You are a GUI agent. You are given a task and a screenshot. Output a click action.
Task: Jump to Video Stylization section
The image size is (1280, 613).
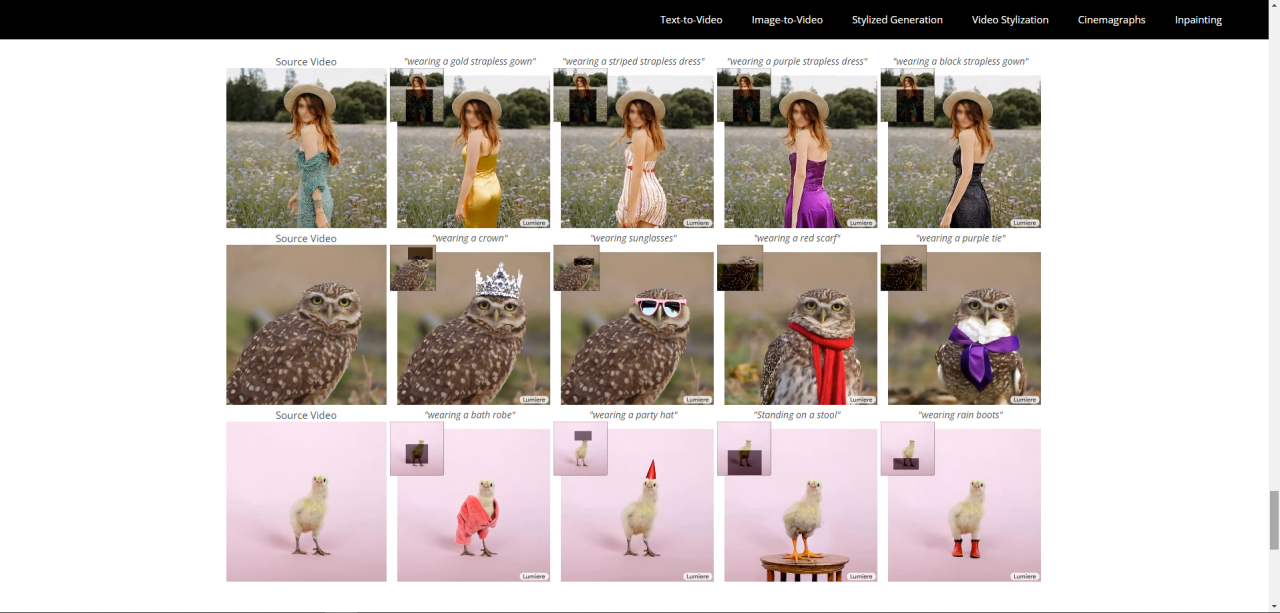pos(1010,20)
